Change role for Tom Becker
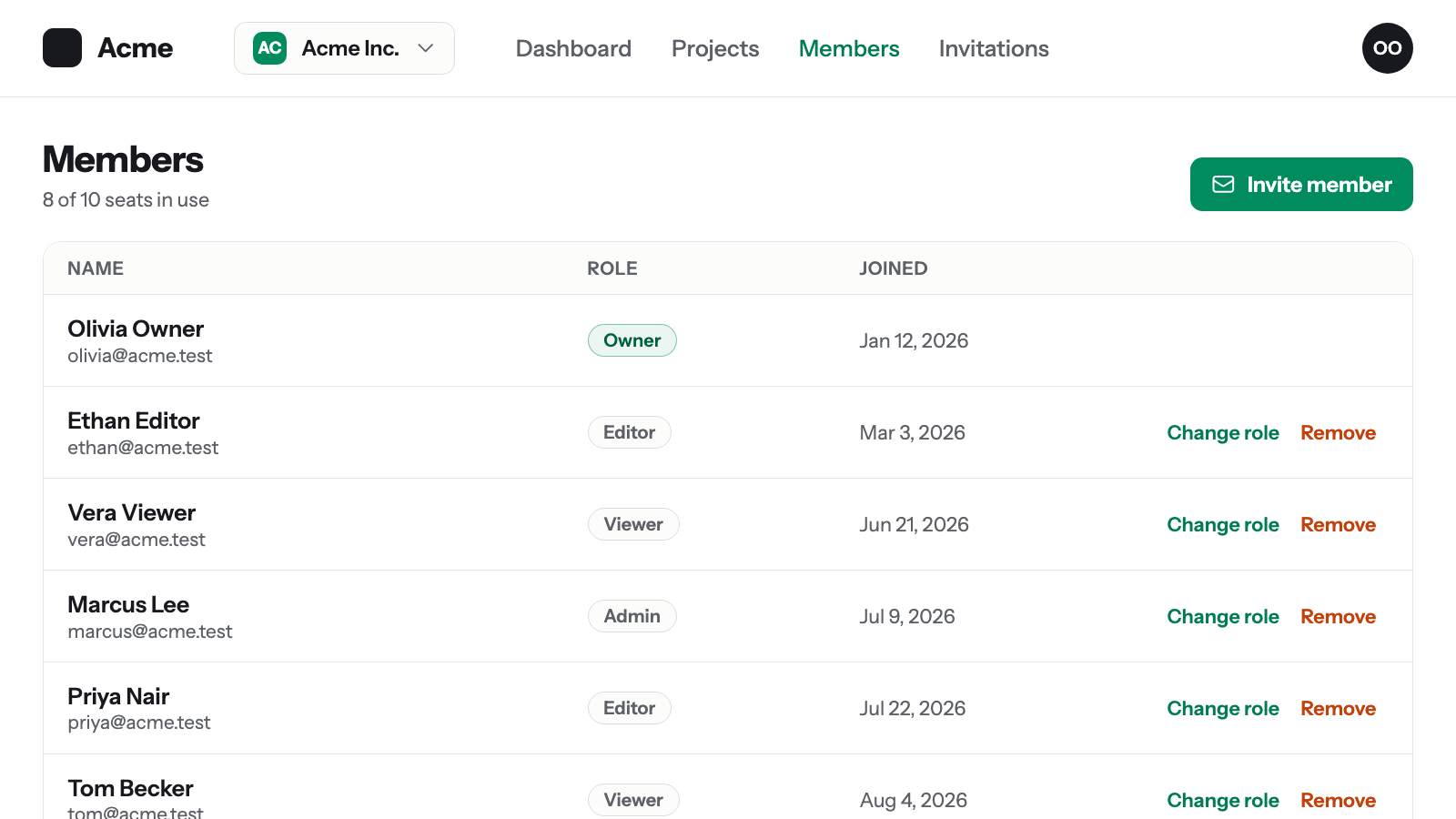 pyautogui.click(x=1223, y=801)
